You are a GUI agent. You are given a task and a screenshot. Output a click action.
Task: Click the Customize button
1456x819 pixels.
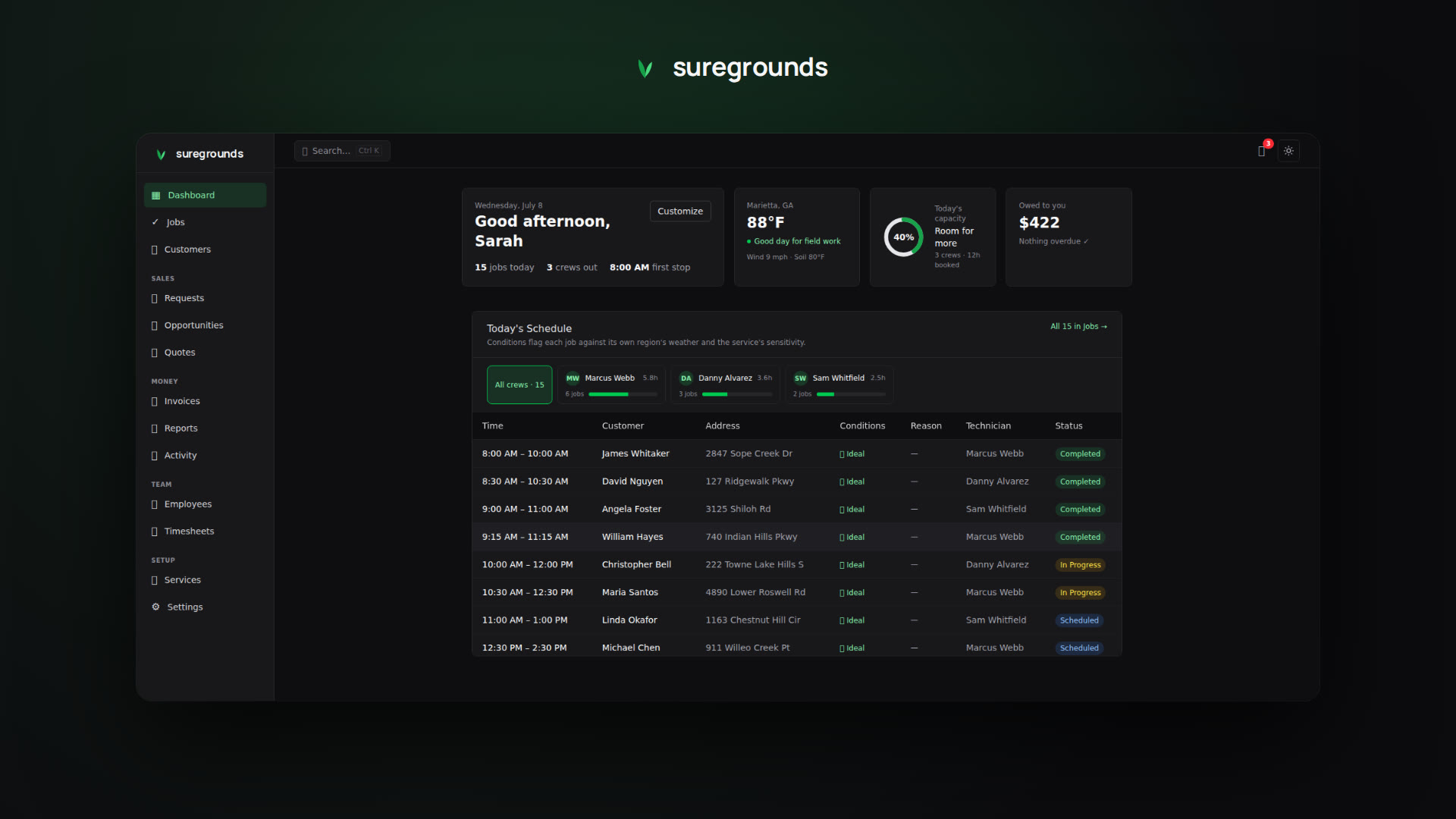[x=680, y=212]
